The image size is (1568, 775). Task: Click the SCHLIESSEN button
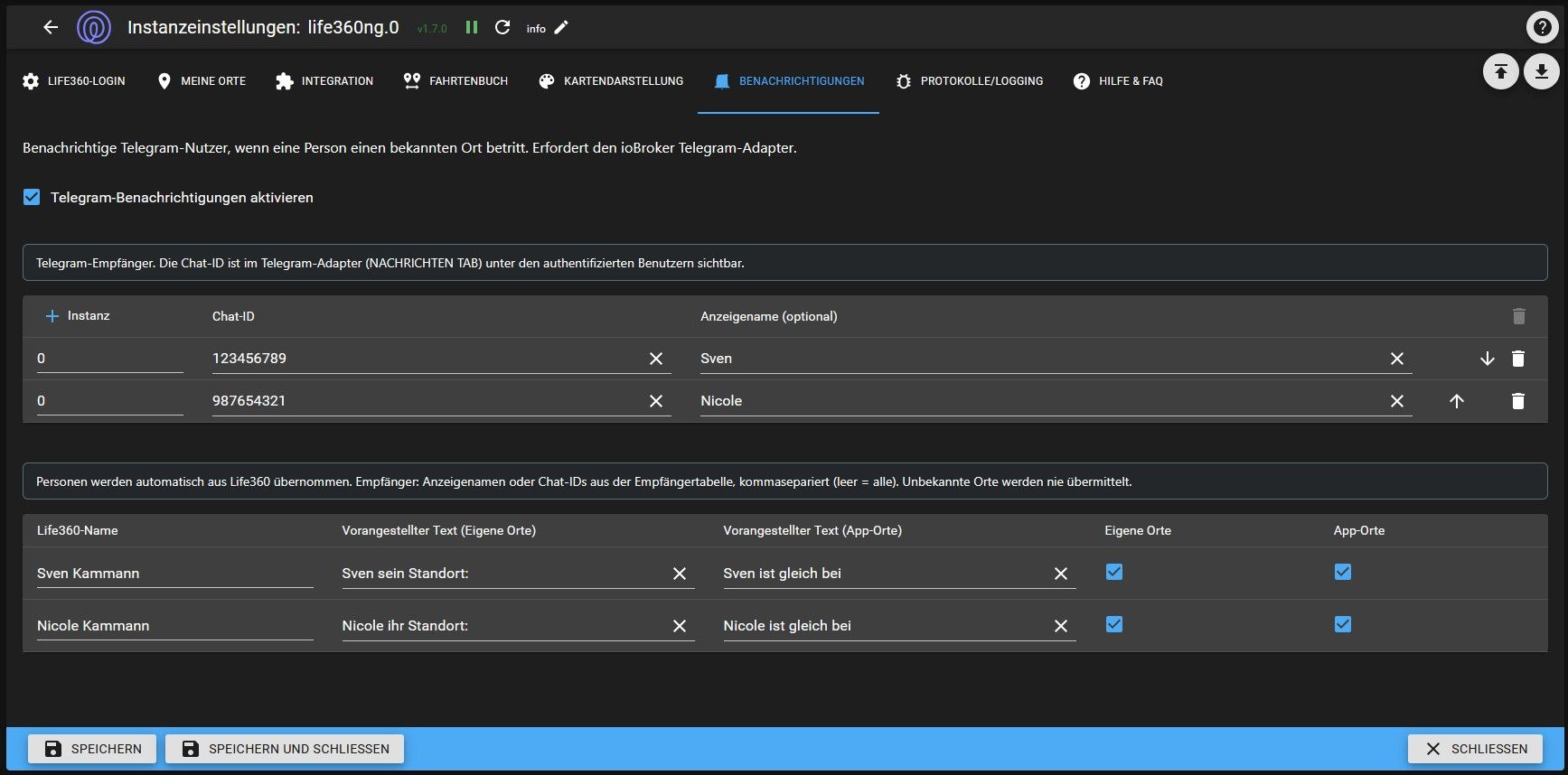(x=1477, y=749)
